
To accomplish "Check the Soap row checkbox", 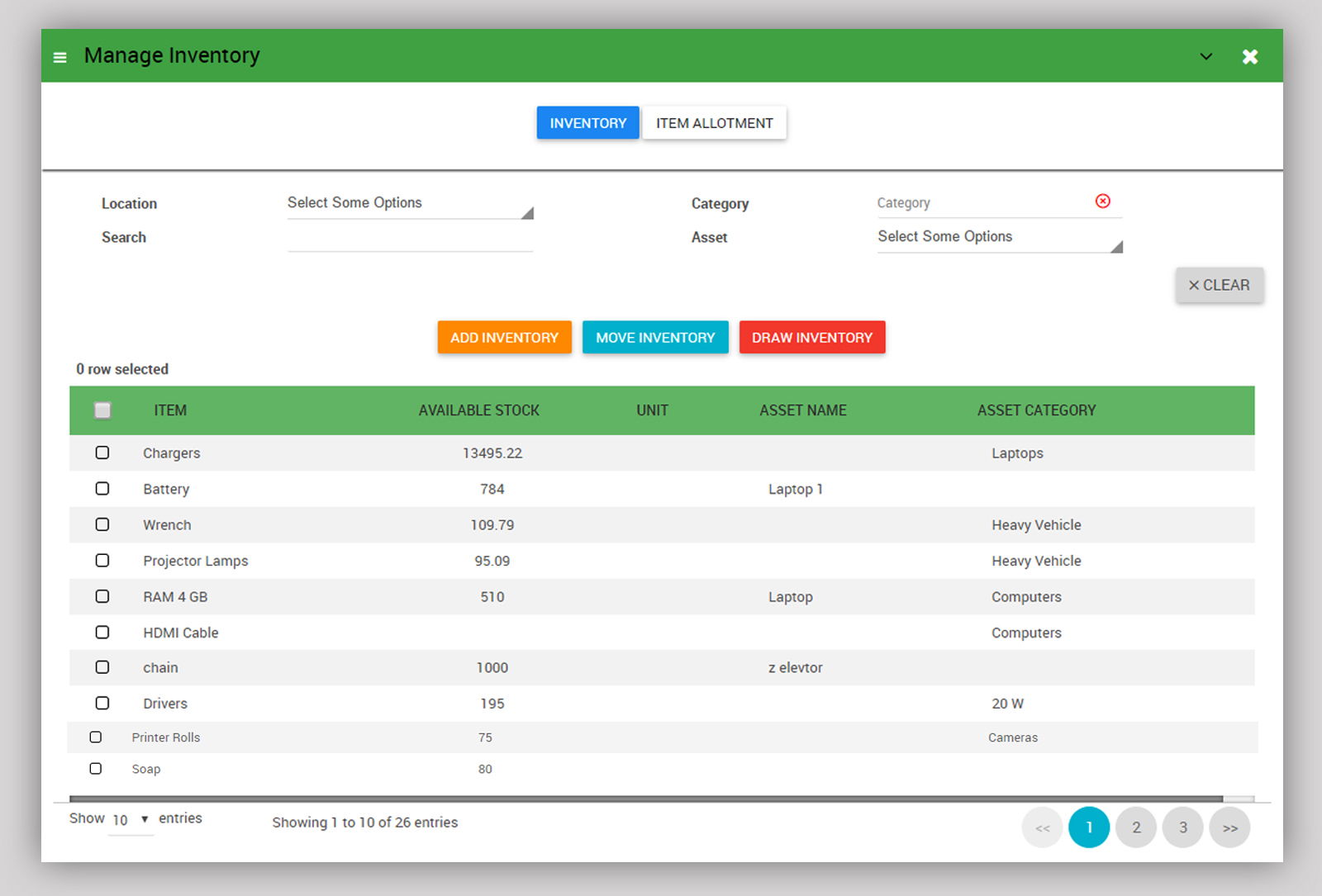I will click(96, 768).
